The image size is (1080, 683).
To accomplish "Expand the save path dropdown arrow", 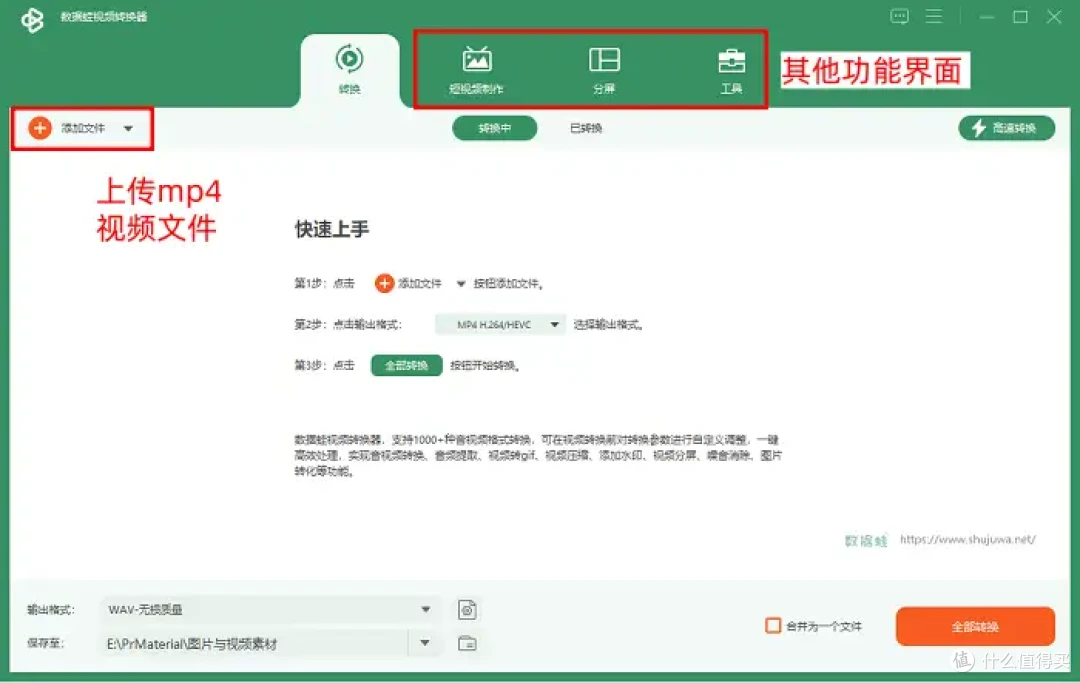I will 425,643.
